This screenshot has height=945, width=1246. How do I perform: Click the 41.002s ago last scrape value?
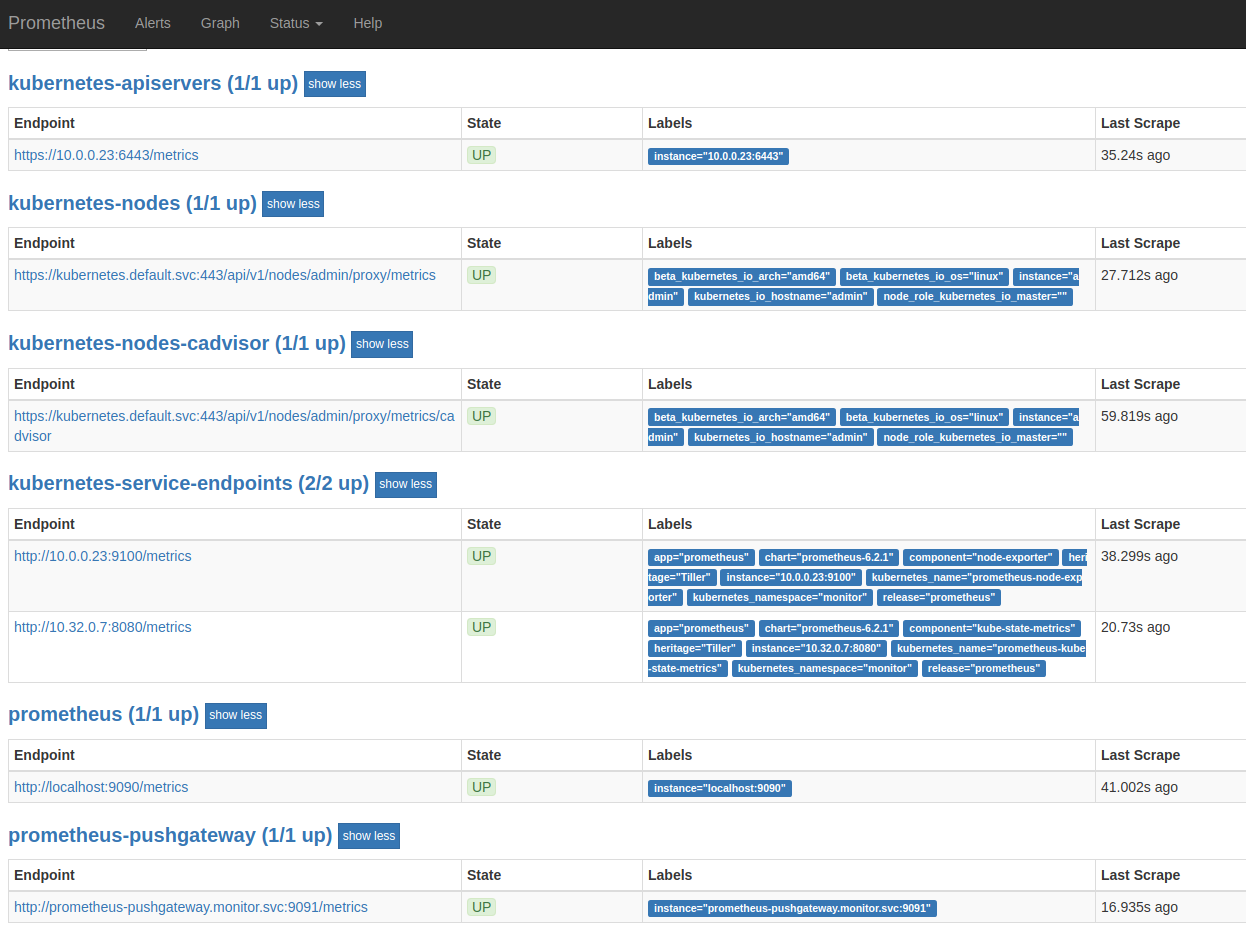point(1139,787)
